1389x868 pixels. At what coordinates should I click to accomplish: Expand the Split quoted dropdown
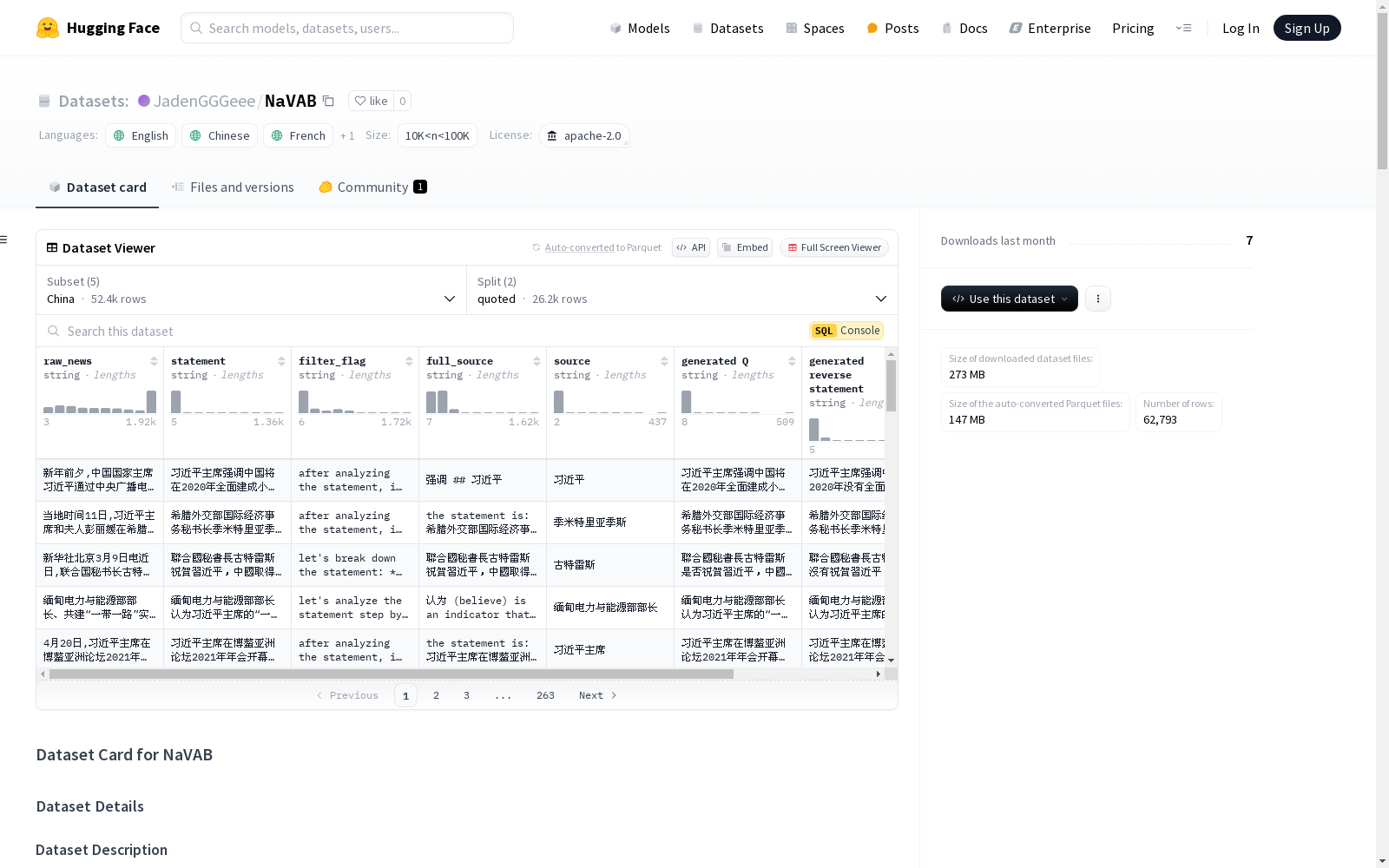click(682, 290)
